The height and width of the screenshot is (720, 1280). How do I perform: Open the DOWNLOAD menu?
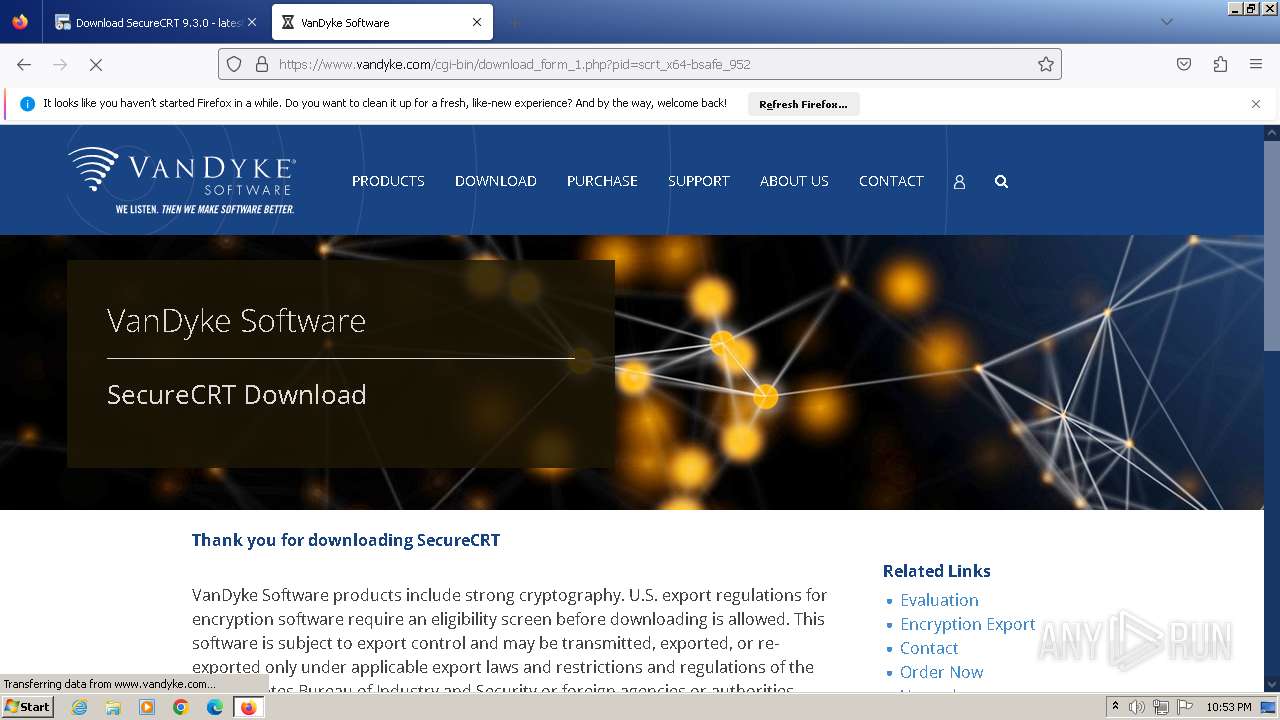496,181
